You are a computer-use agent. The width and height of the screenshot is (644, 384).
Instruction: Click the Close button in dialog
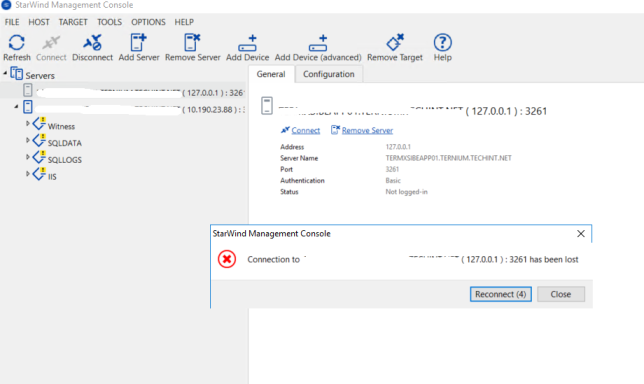point(561,294)
